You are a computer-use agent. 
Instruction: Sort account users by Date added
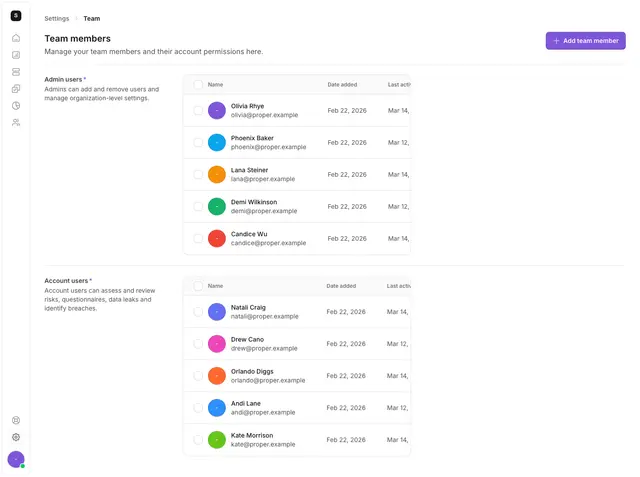[341, 286]
